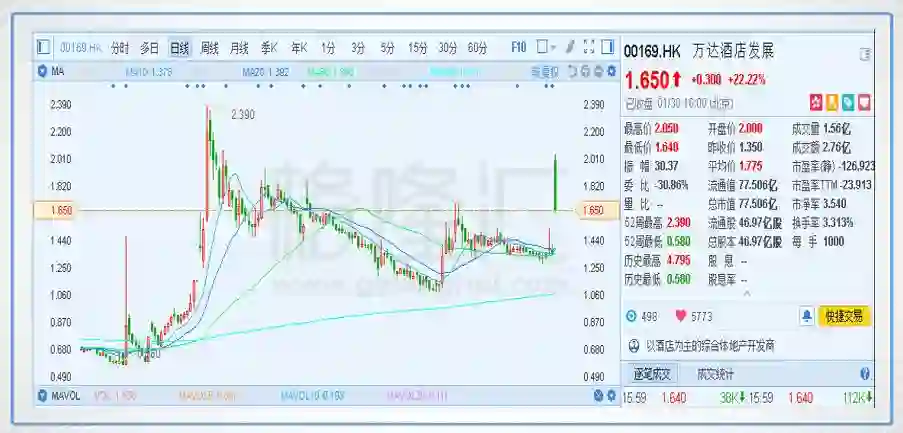Click the 2.390 high price annotation

(x=242, y=115)
